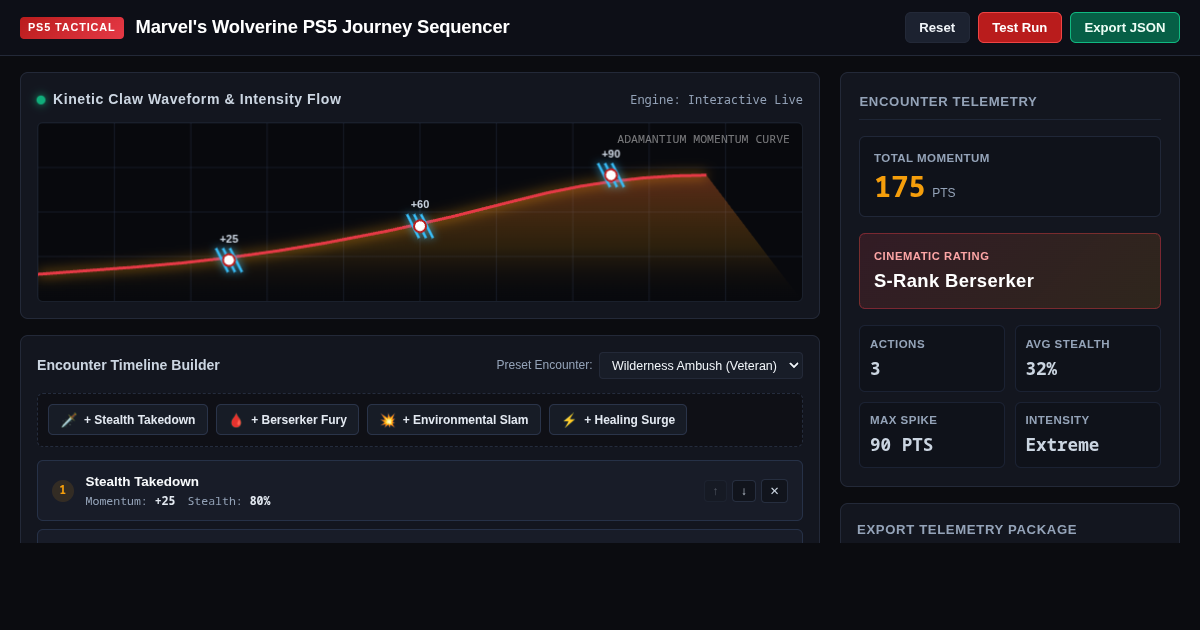Add an Environmental Slam action
Viewport: 1200px width, 630px height.
coord(454,420)
